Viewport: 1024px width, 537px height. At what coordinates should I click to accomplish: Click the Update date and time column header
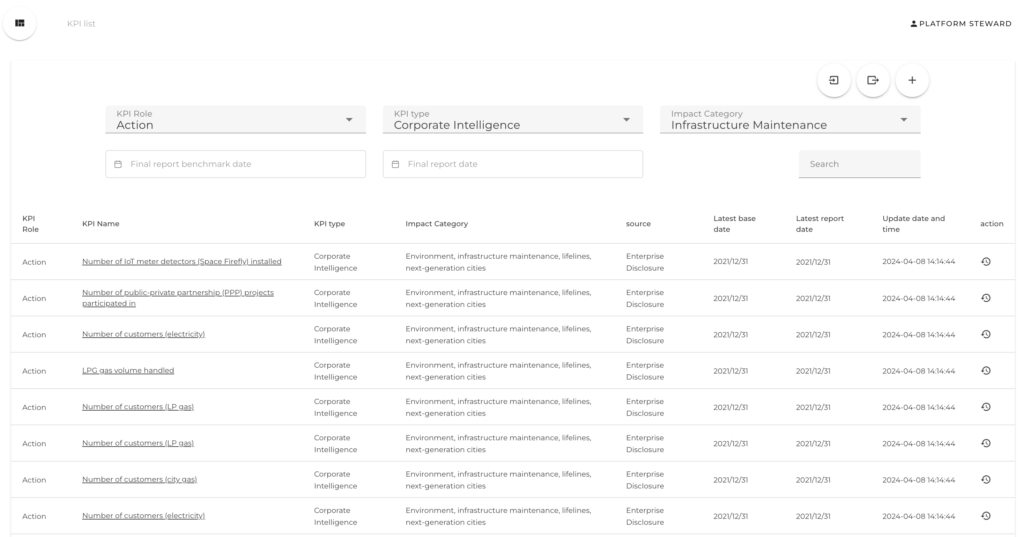913,224
